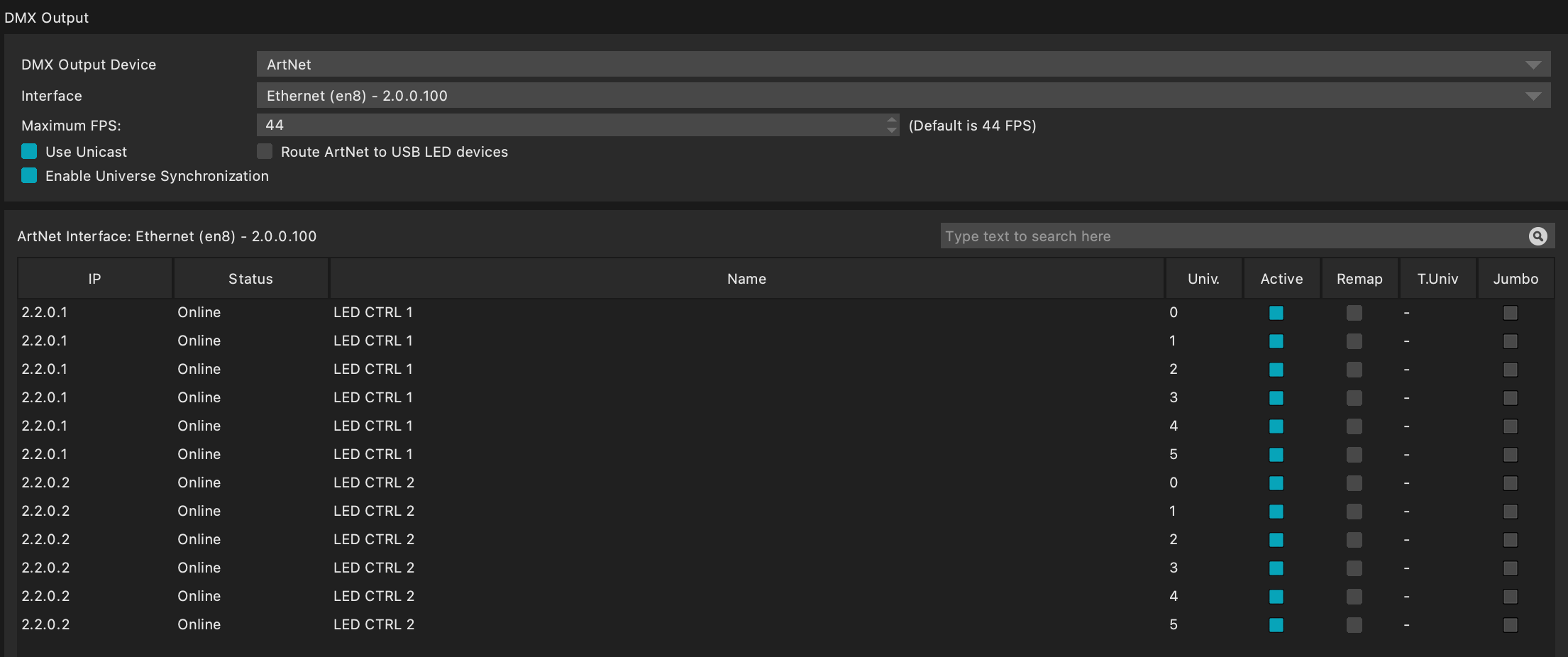This screenshot has width=1568, height=657.
Task: Toggle Active for LED CTRL 1 universe 4
Action: coord(1276,426)
